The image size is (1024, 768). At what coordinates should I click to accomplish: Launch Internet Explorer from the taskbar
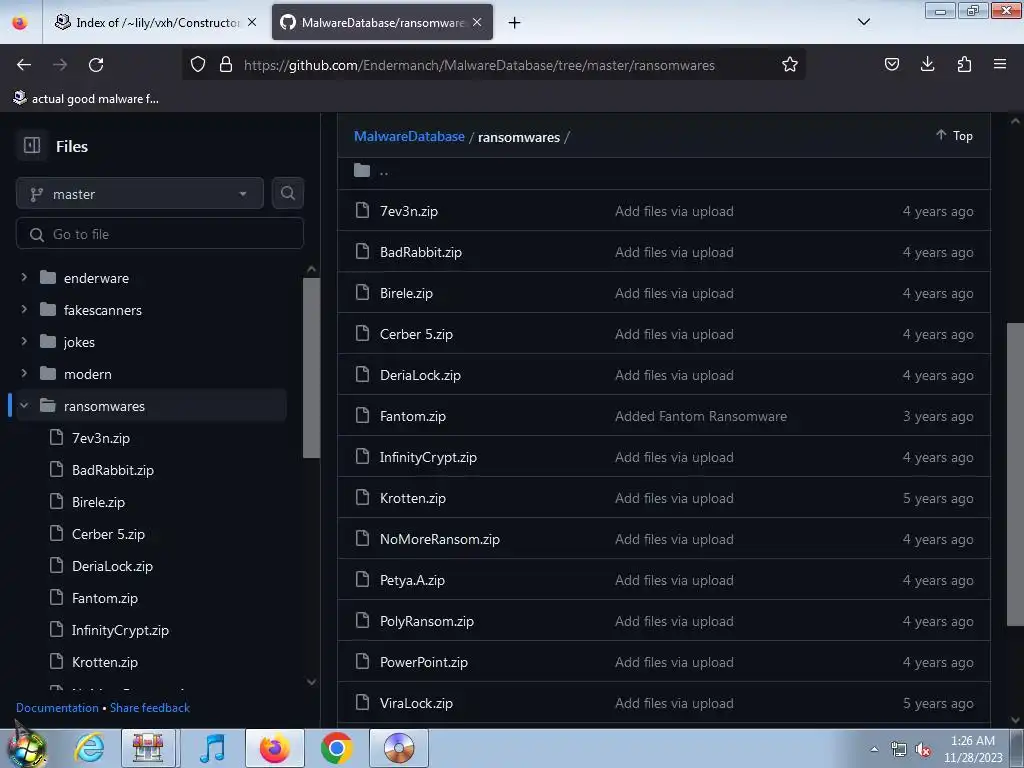(x=89, y=748)
